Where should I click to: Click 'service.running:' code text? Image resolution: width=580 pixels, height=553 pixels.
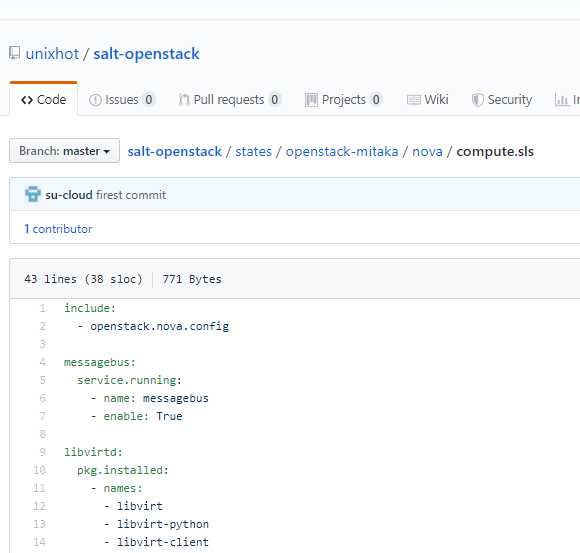pos(129,380)
